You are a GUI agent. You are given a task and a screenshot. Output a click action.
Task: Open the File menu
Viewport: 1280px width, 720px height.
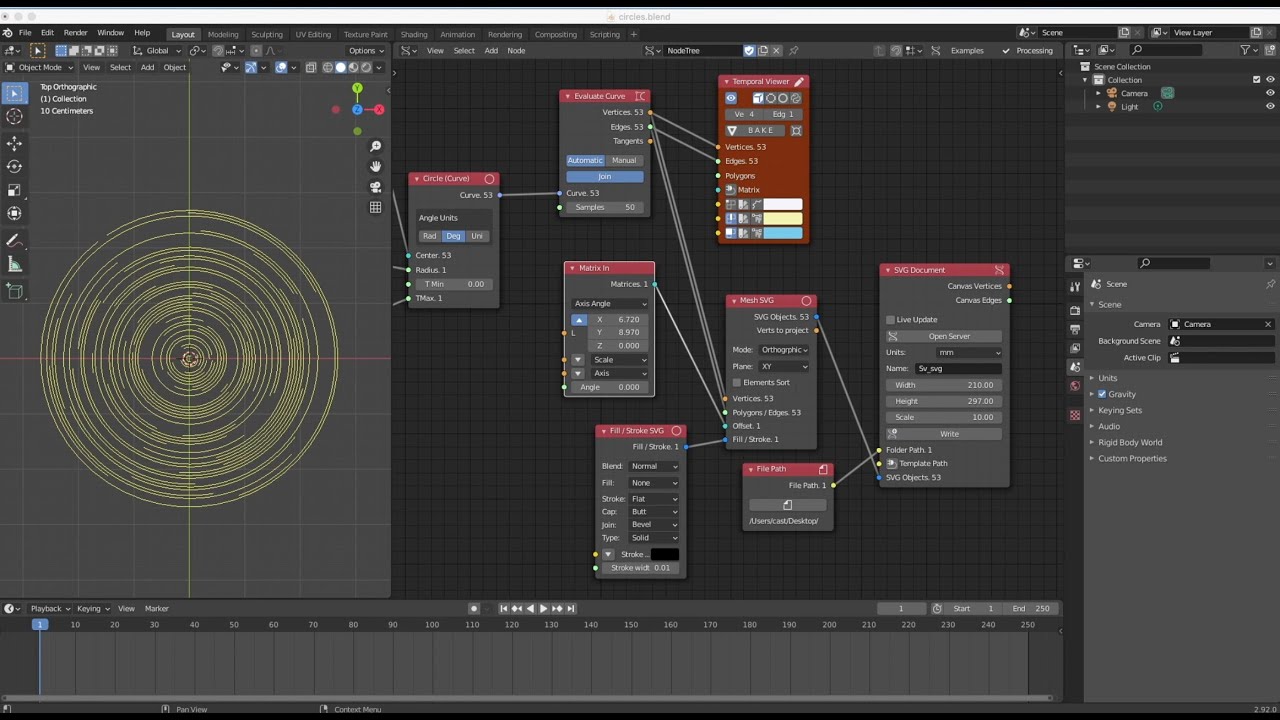tap(25, 33)
